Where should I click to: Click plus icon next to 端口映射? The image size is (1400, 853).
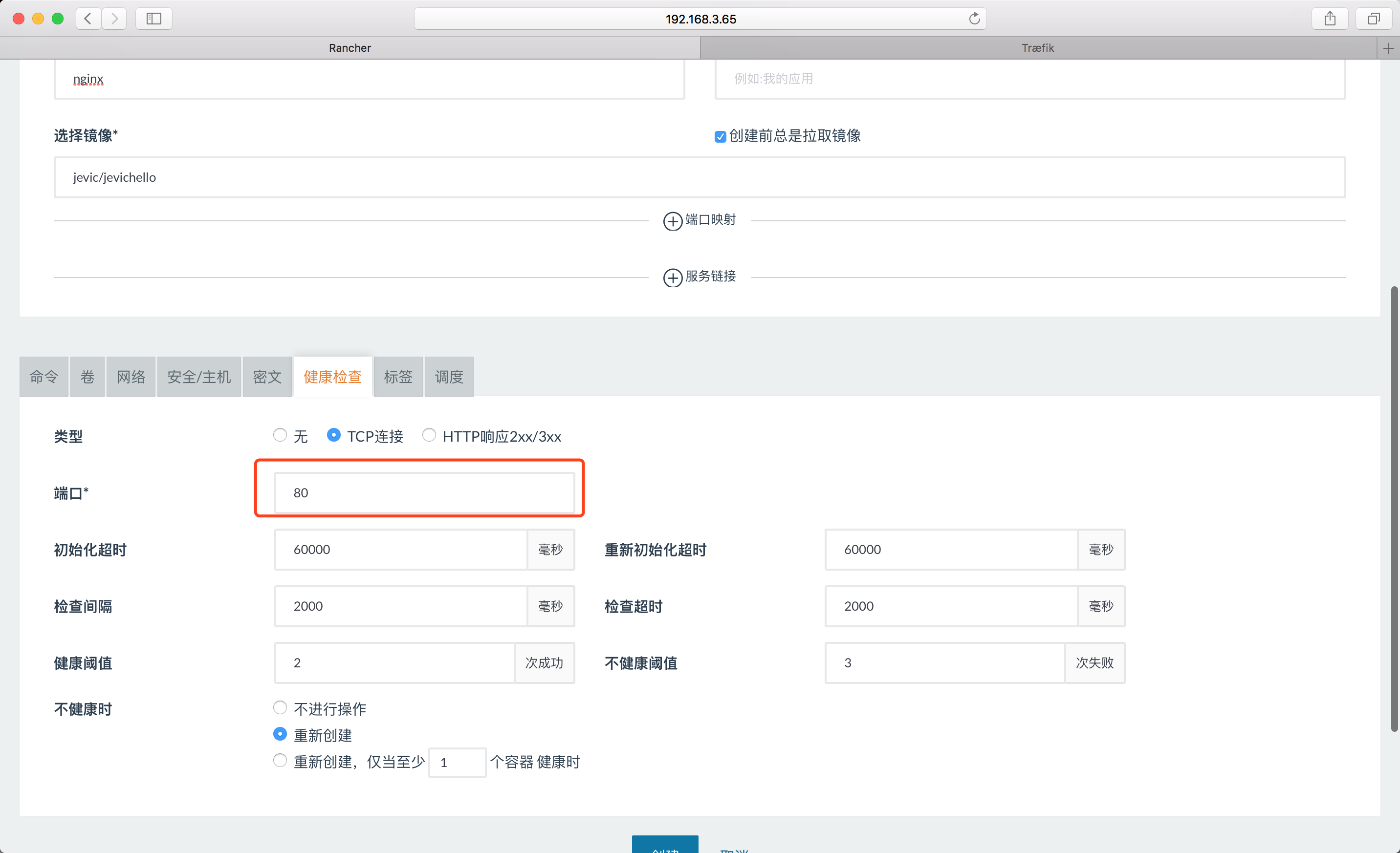click(673, 220)
